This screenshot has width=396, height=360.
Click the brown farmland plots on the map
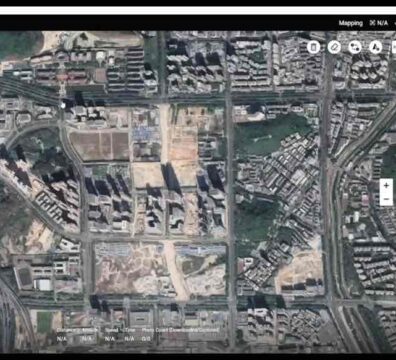(100, 146)
